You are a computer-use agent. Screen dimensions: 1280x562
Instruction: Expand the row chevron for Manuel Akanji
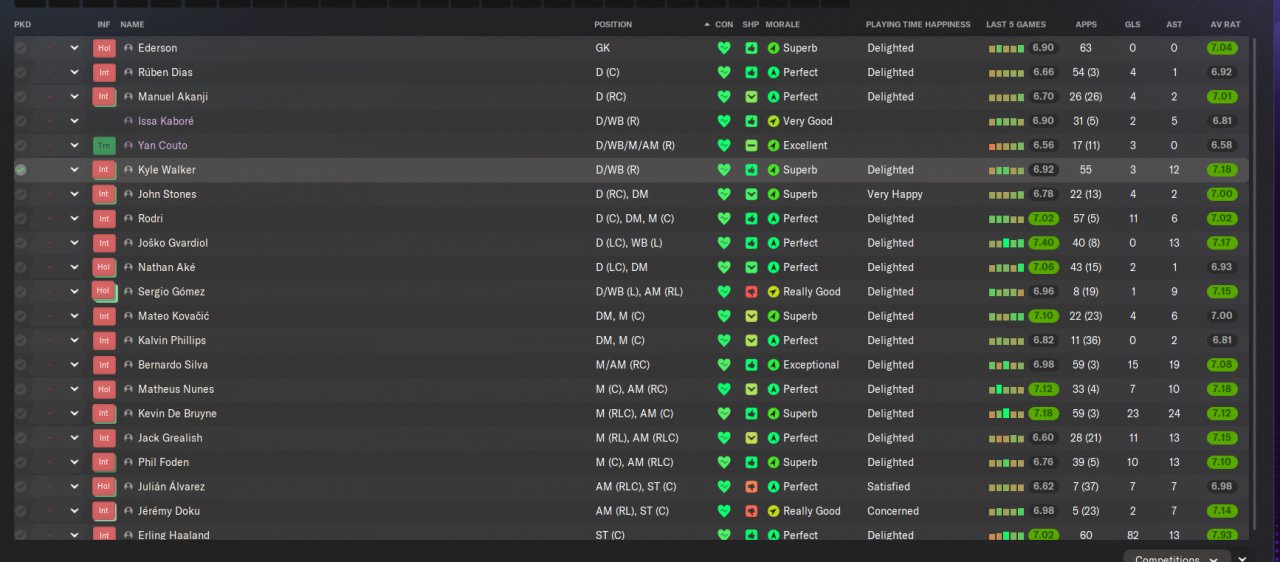[74, 97]
